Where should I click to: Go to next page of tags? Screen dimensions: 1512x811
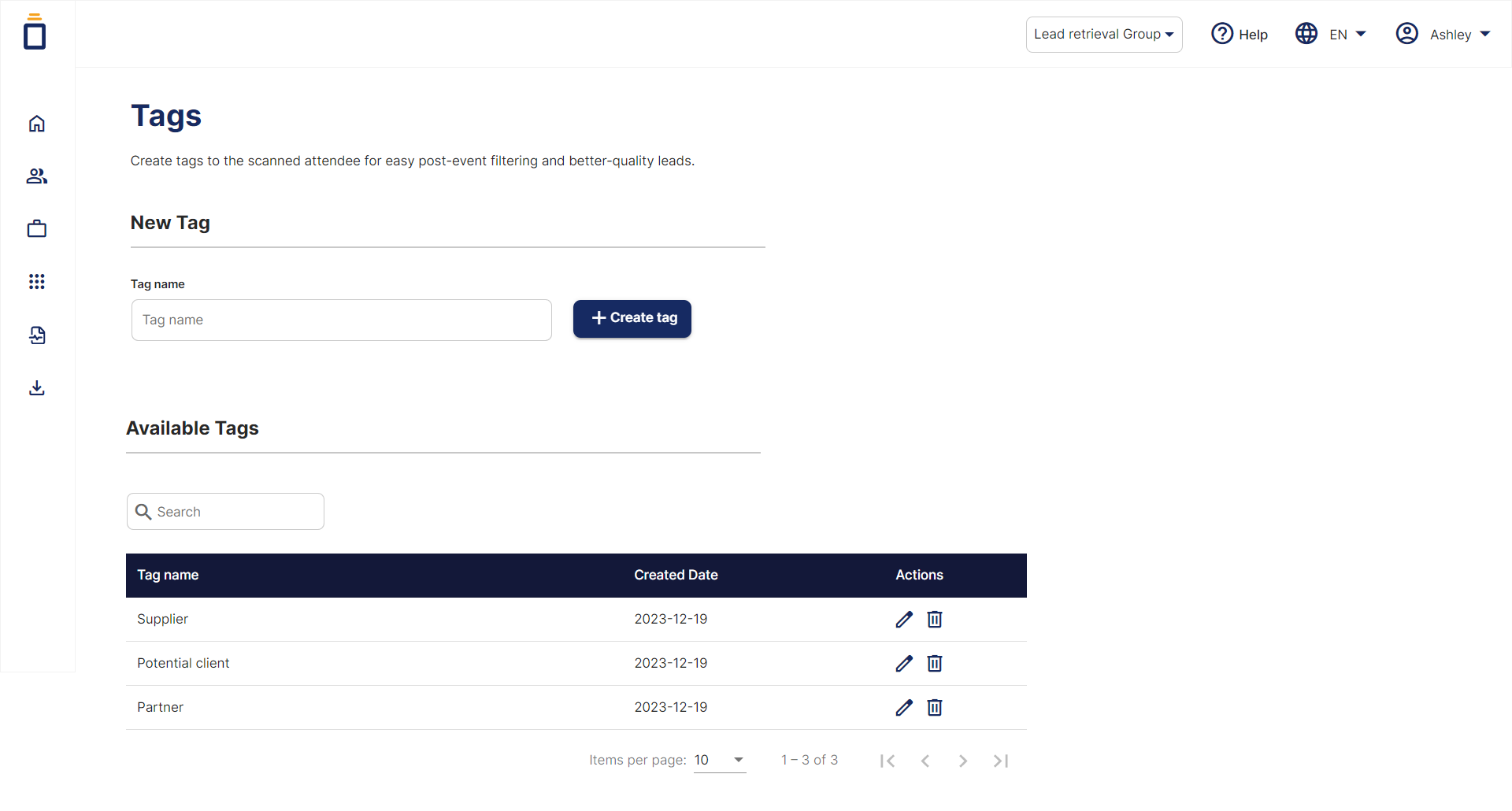(x=963, y=761)
